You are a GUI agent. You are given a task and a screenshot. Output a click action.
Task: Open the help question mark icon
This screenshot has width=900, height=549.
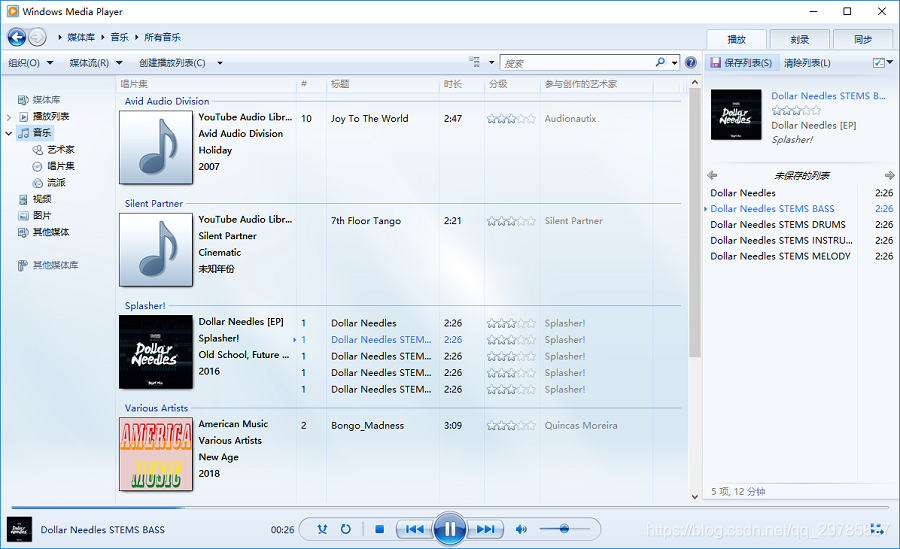(x=691, y=63)
